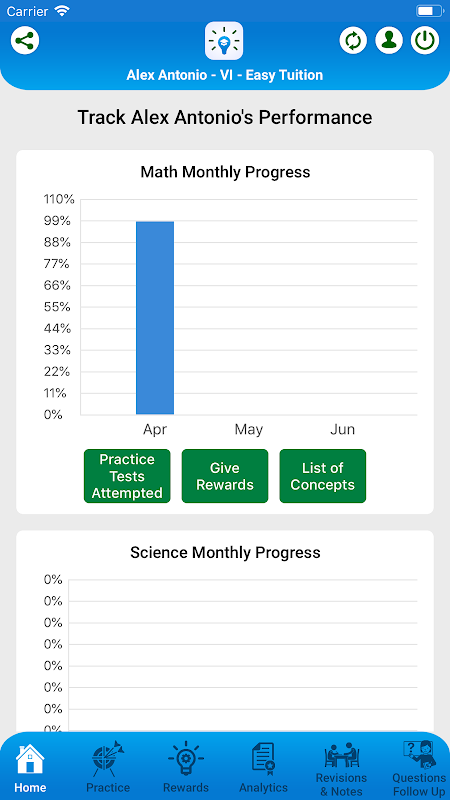Tap the blue April bar in chart
The height and width of the screenshot is (800, 450).
[155, 318]
